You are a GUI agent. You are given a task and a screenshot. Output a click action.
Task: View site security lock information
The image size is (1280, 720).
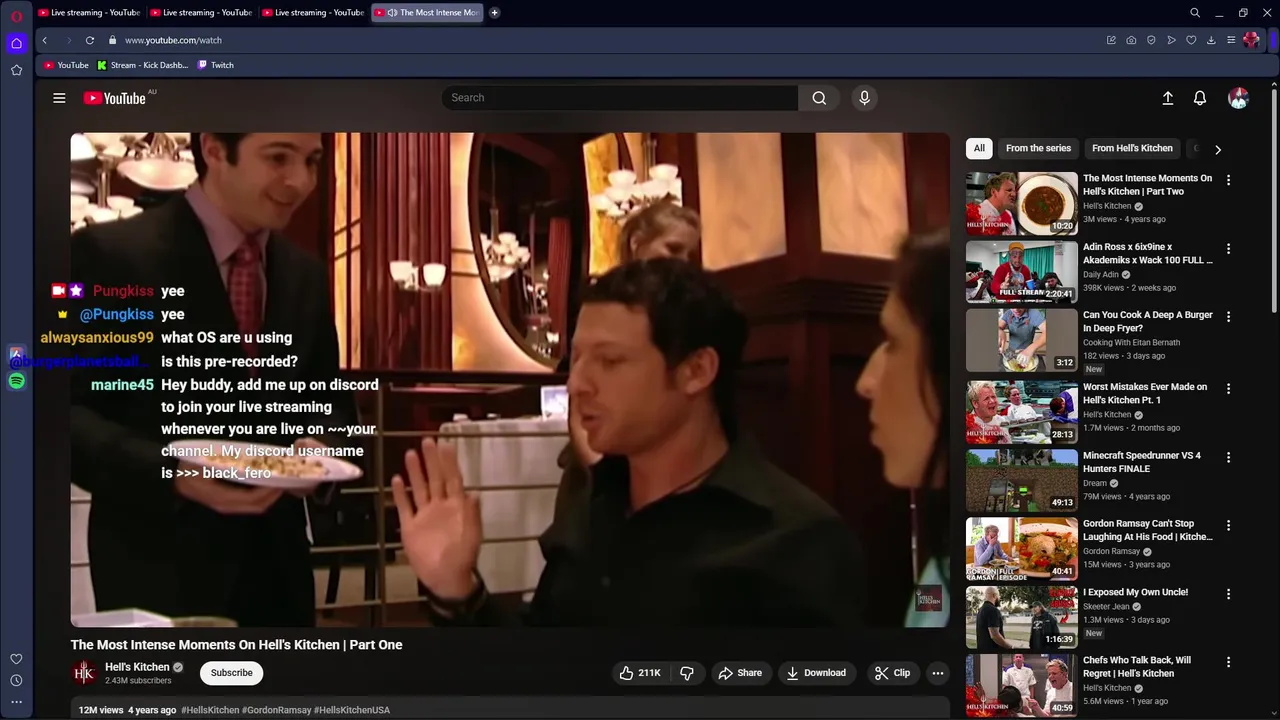point(112,40)
